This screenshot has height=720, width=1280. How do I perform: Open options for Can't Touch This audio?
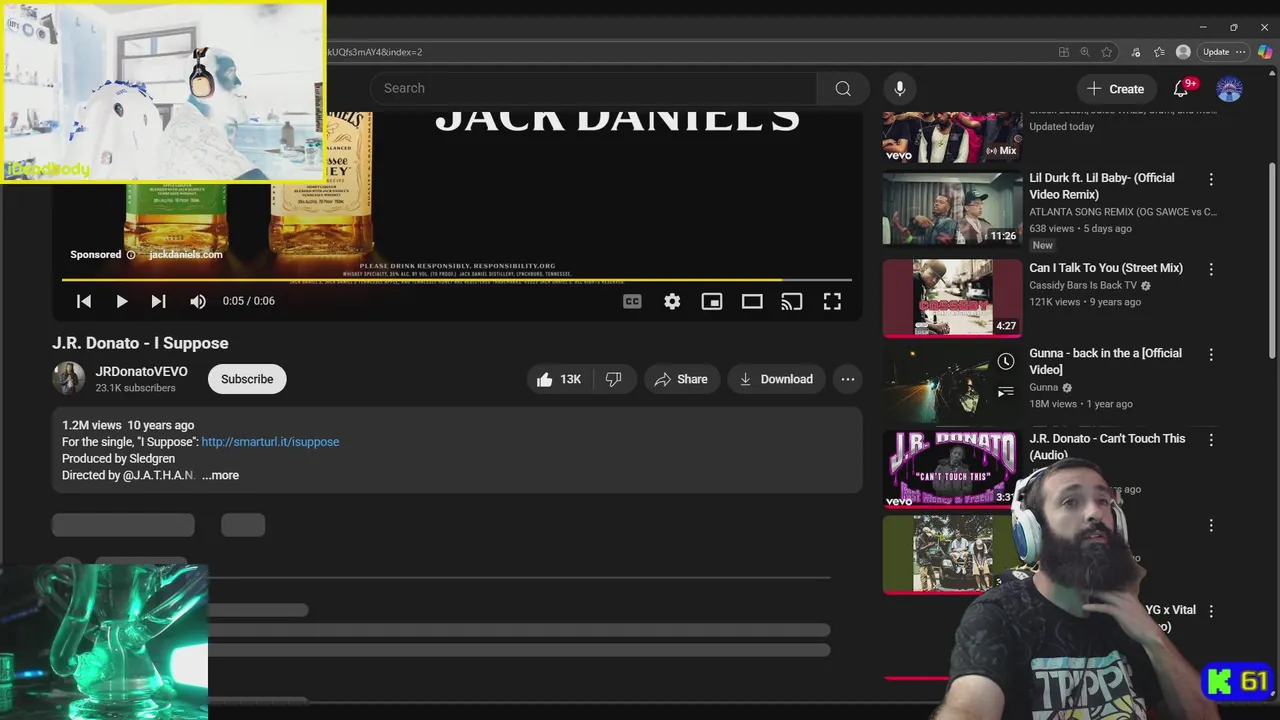tap(1211, 440)
